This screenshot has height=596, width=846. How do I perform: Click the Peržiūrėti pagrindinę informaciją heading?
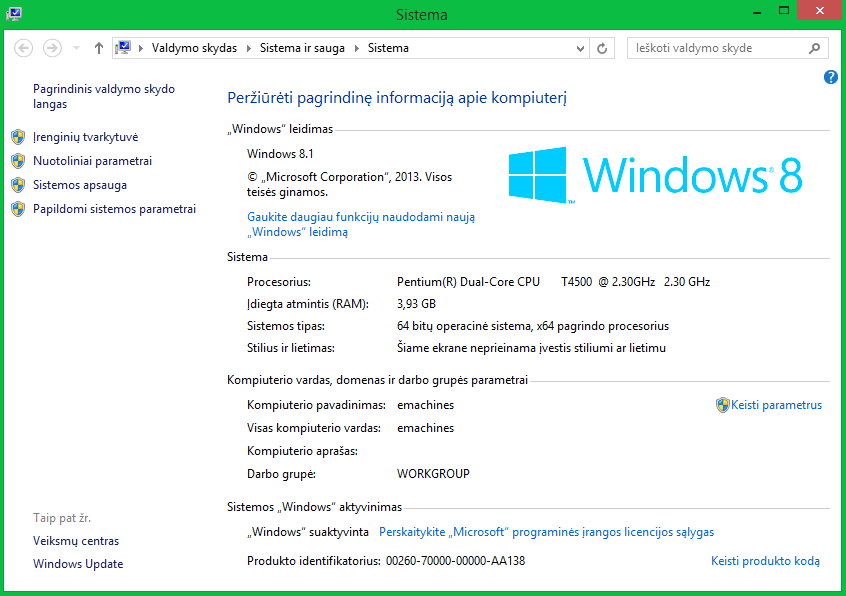[397, 98]
